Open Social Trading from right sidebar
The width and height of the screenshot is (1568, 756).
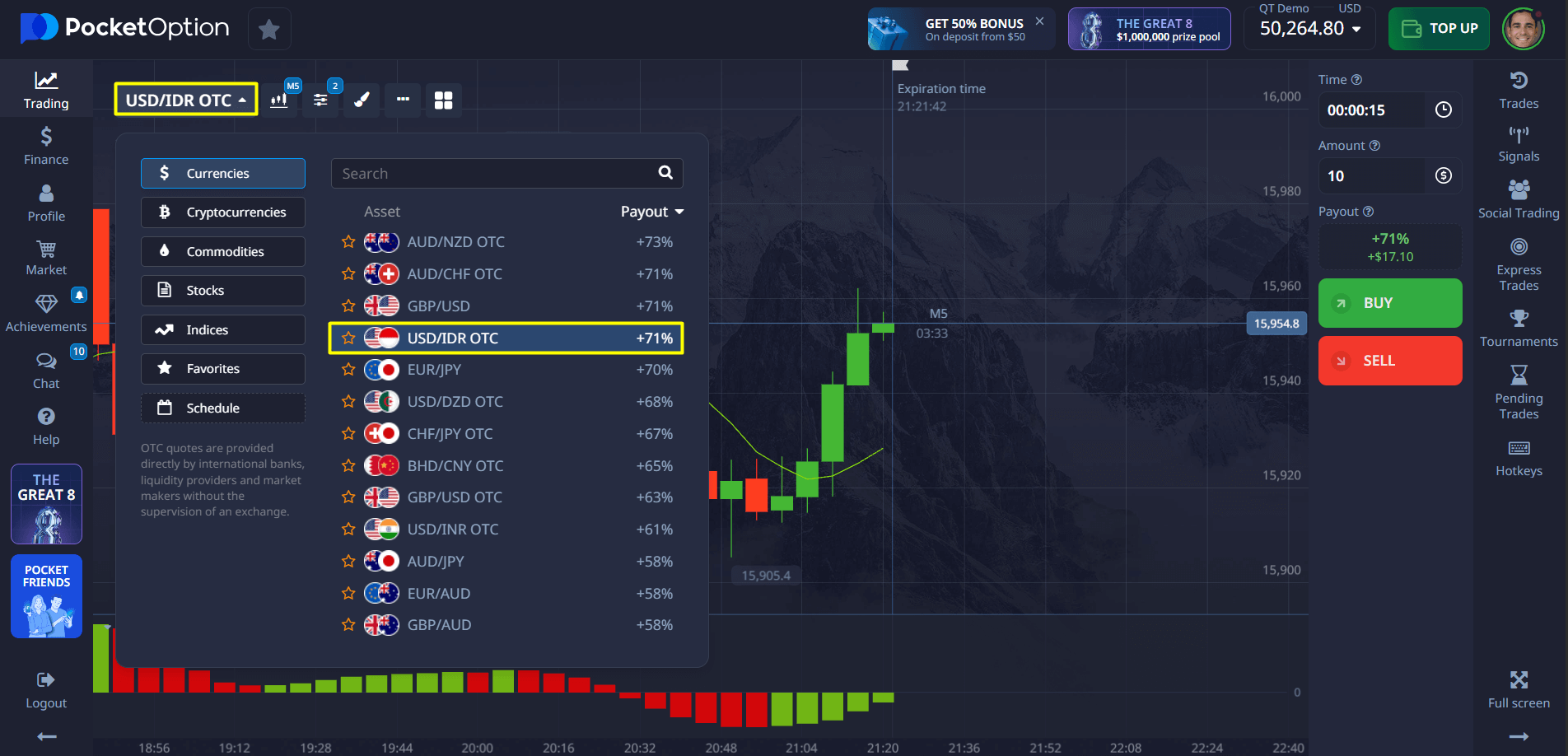pos(1518,200)
